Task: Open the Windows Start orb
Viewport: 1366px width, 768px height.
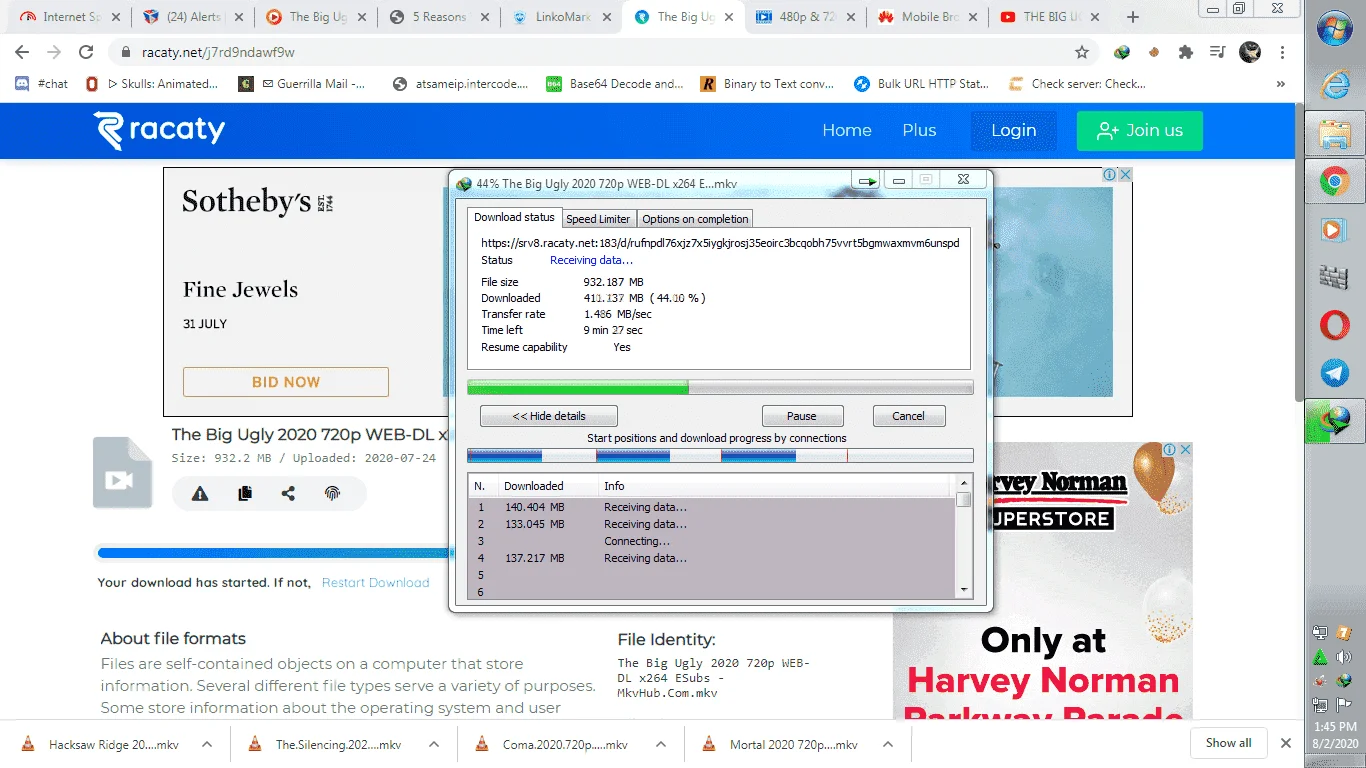Action: click(x=1335, y=29)
